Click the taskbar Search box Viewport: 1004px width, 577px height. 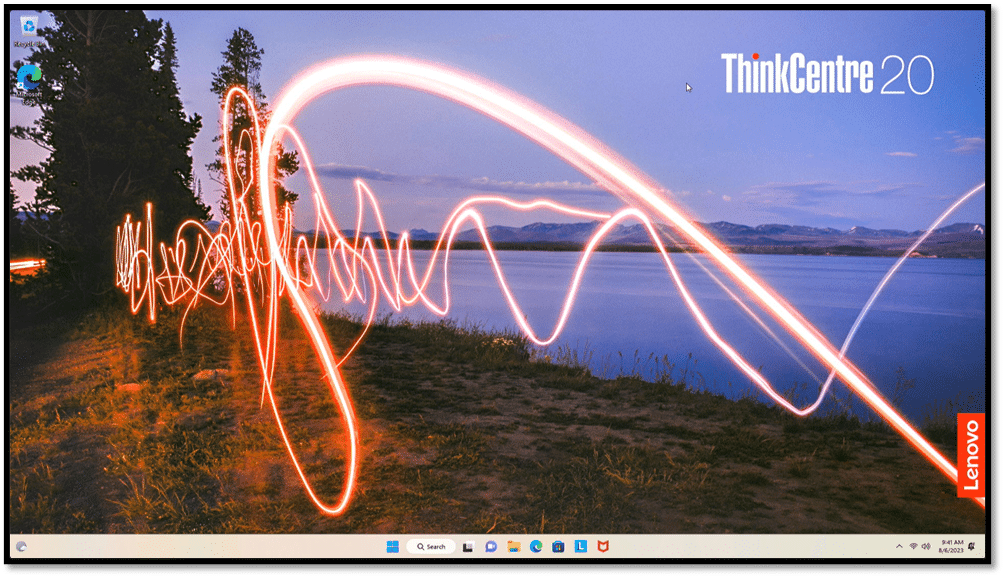(x=431, y=546)
